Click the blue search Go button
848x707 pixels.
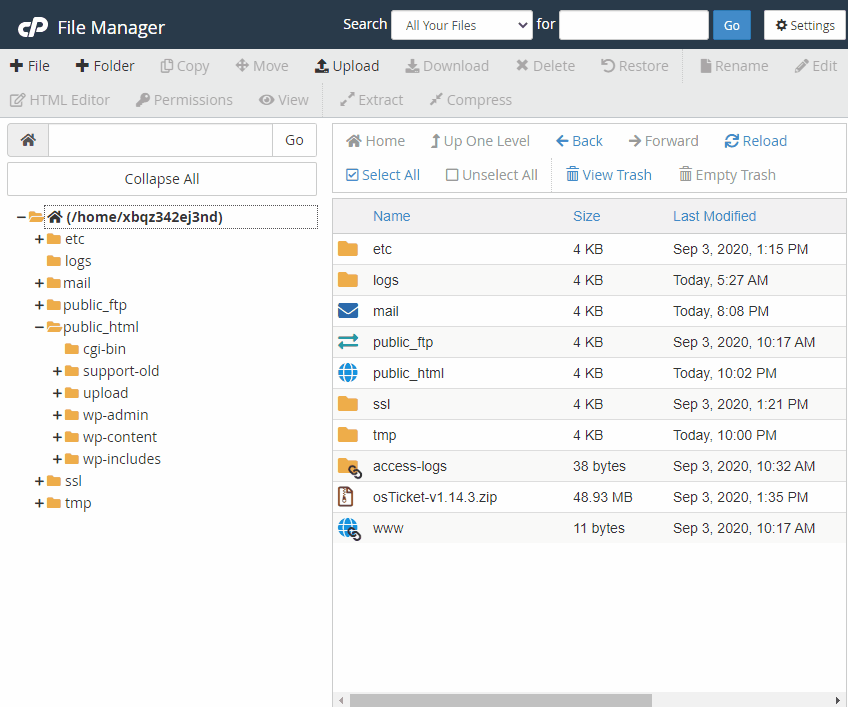(x=731, y=25)
